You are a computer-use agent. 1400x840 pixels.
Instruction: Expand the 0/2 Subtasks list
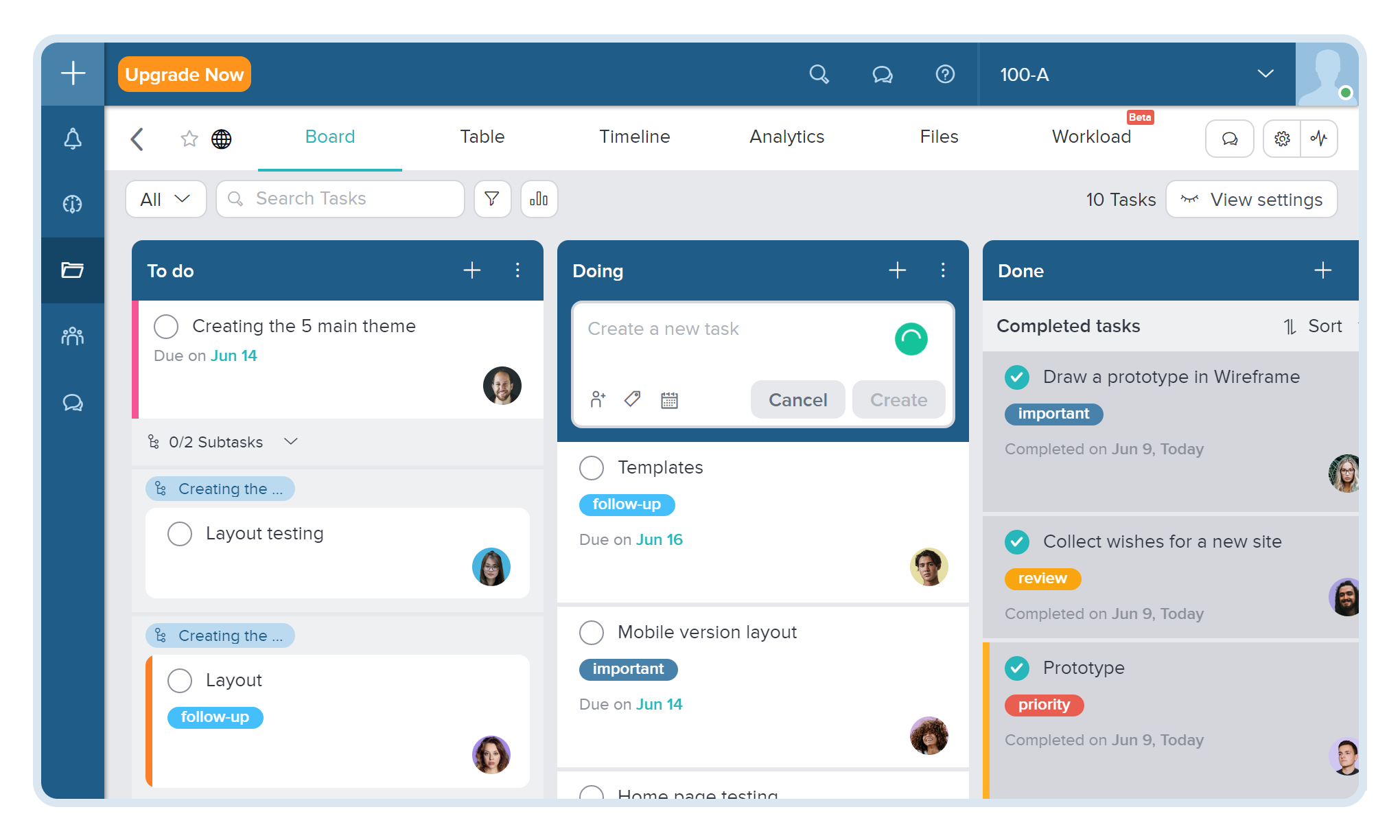[x=290, y=441]
